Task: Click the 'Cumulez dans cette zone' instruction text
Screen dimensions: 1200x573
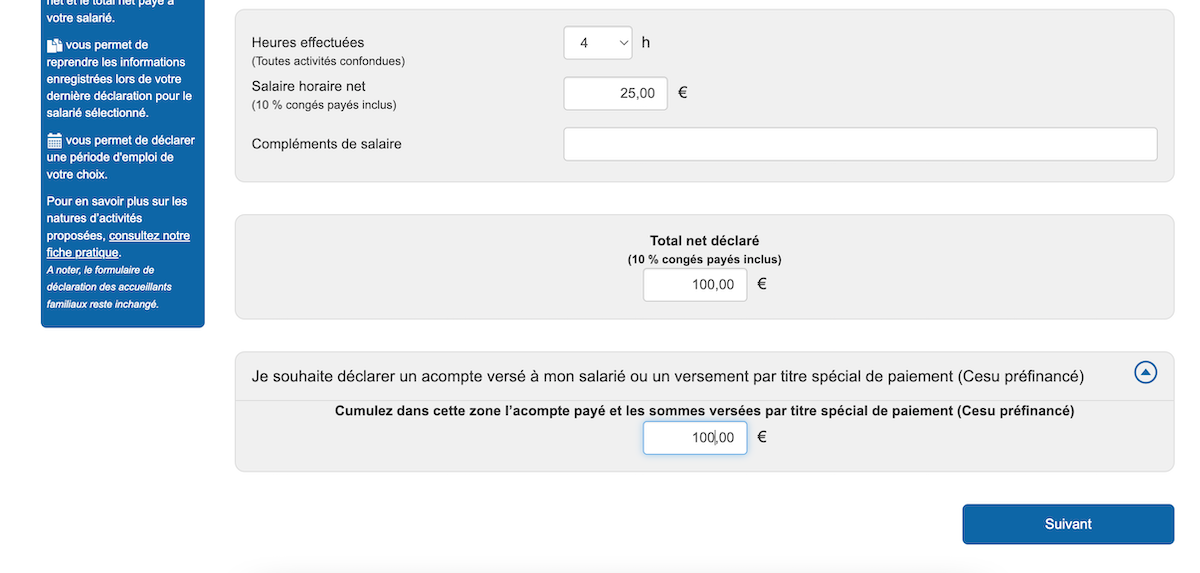Action: click(x=704, y=411)
